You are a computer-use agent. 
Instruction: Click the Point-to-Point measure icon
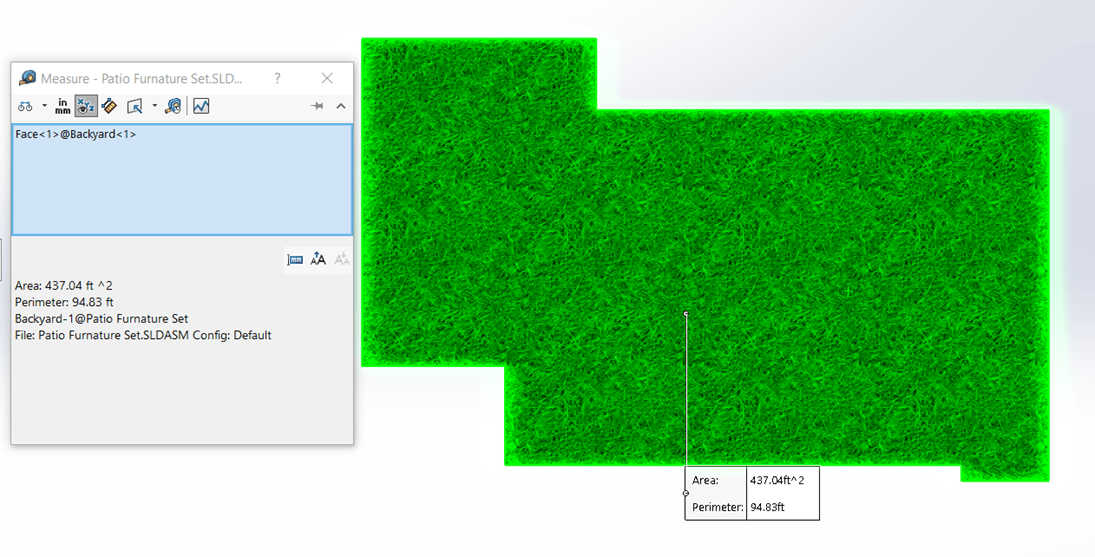pyautogui.click(x=109, y=106)
